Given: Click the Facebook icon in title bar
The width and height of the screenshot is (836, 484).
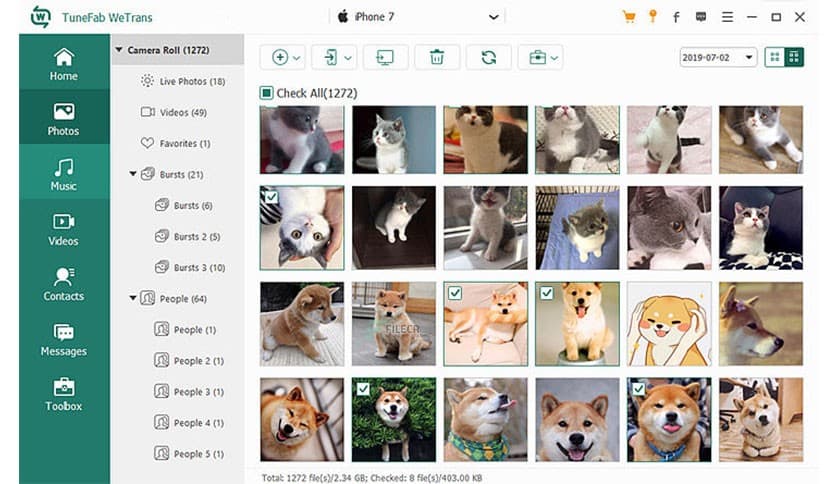Looking at the screenshot, I should click(677, 17).
